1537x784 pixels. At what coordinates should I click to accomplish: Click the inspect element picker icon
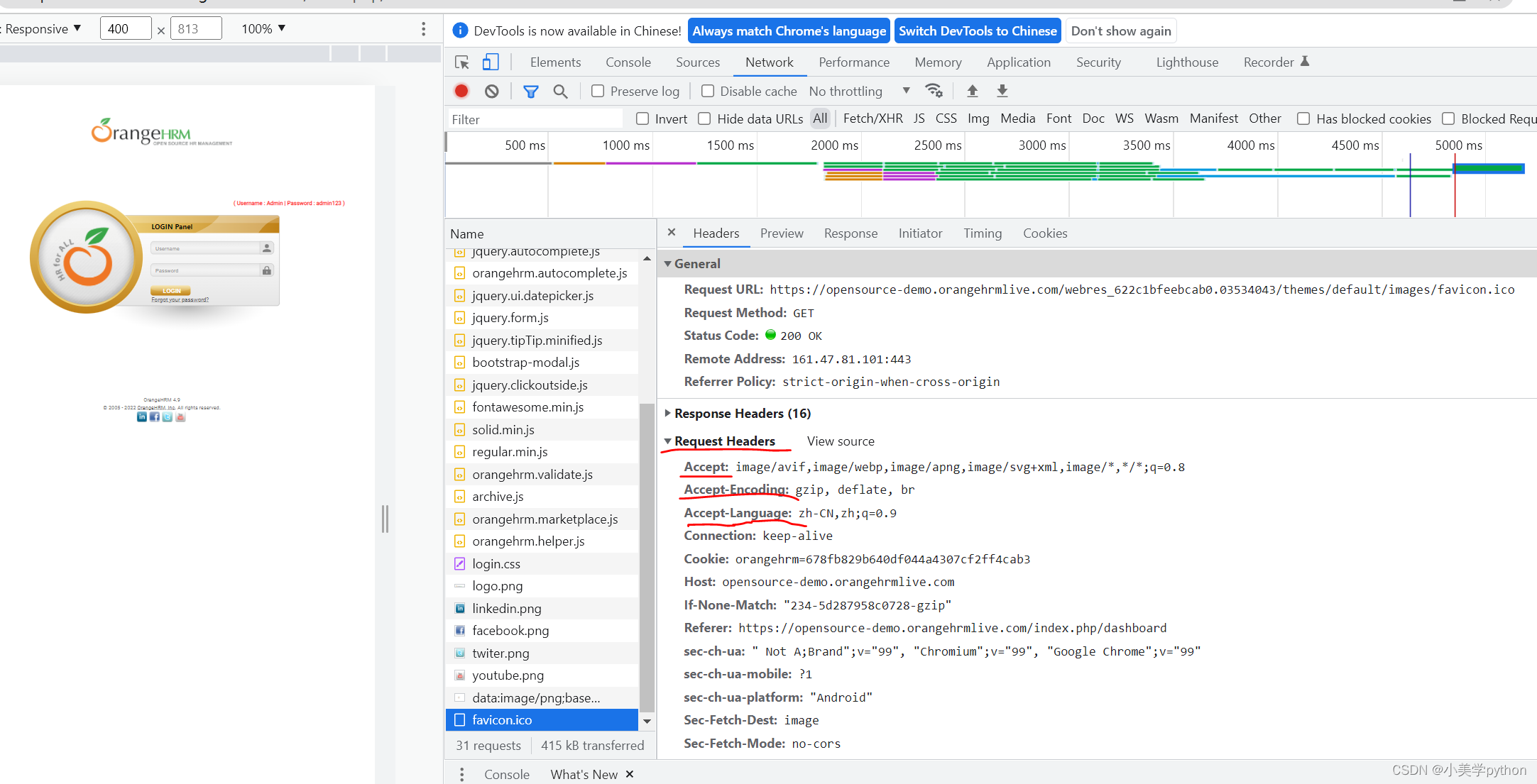click(x=462, y=62)
